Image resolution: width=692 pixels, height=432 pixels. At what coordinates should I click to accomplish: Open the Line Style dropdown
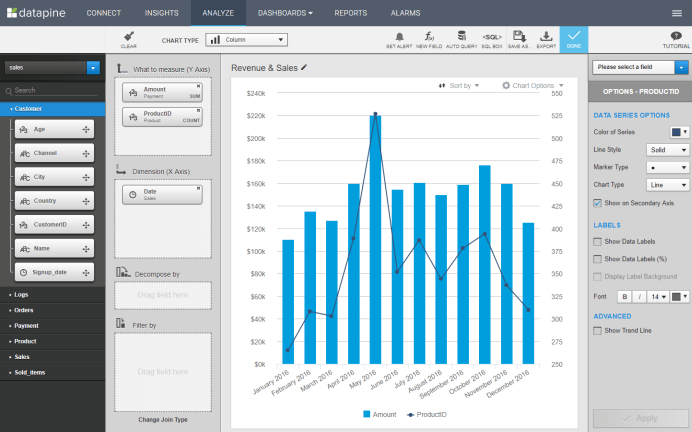[x=668, y=149]
